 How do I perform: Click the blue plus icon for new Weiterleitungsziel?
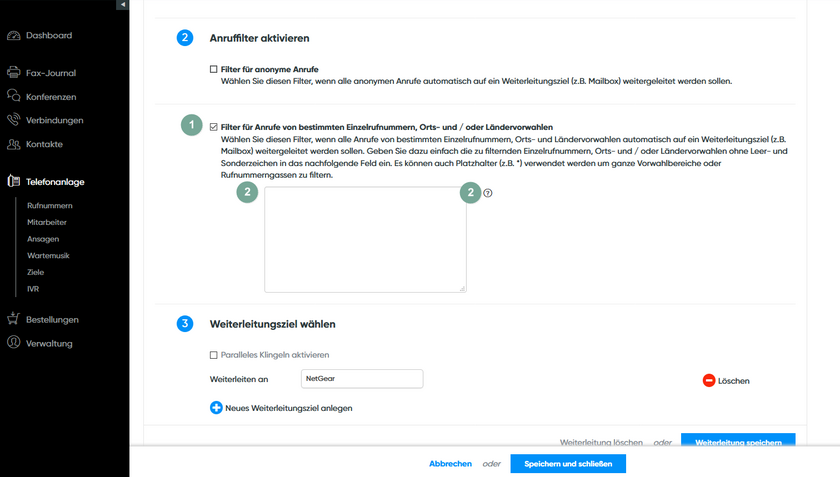point(216,408)
